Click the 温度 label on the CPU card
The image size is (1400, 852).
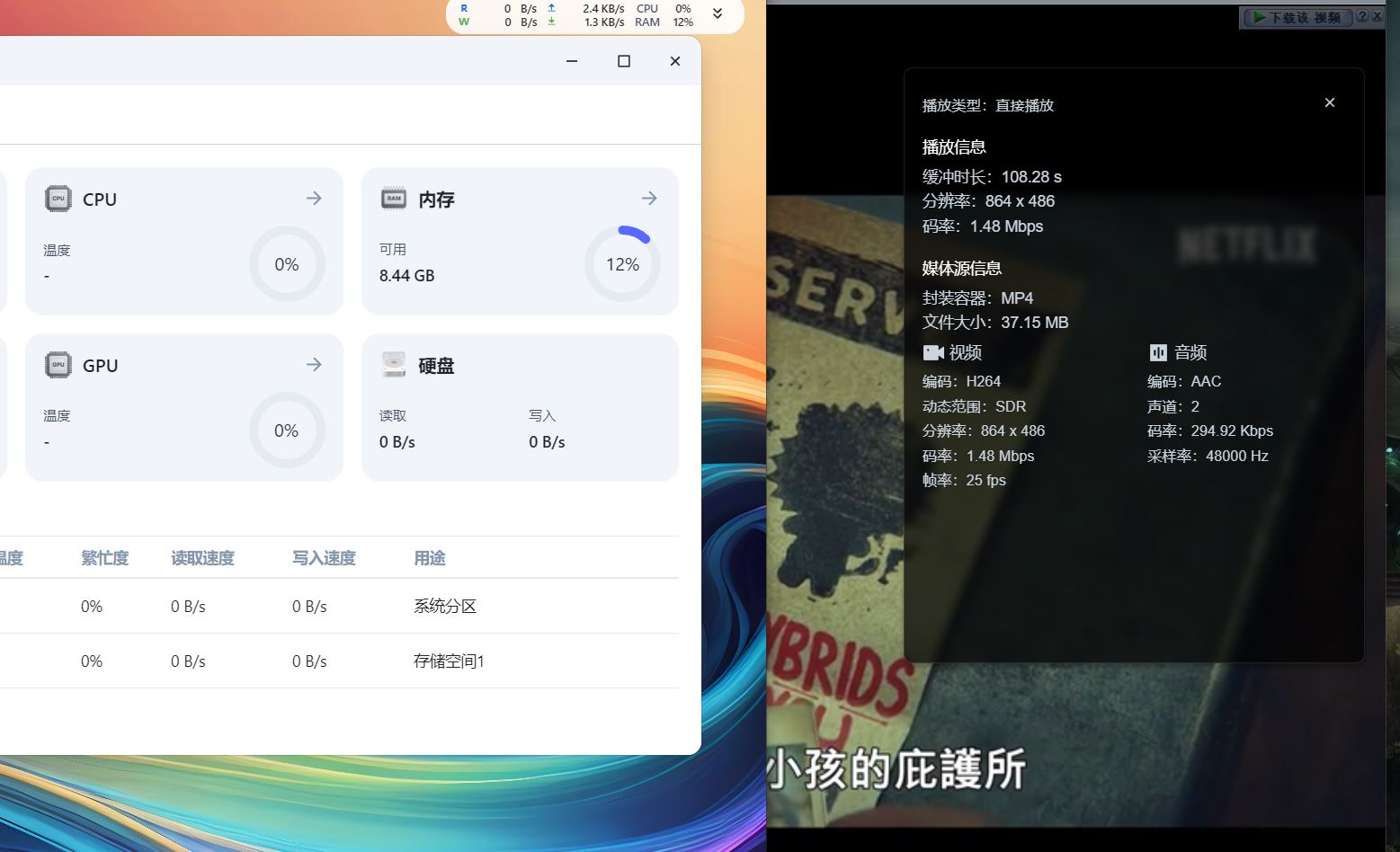(57, 251)
